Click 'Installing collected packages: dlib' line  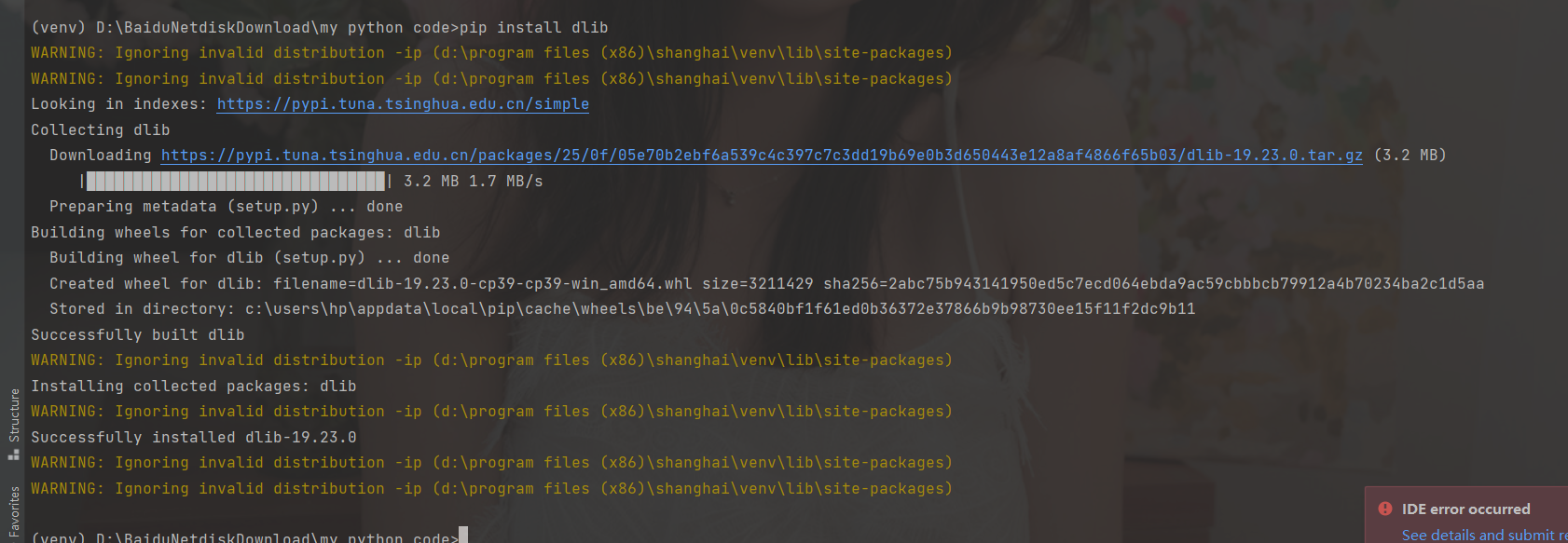point(194,386)
